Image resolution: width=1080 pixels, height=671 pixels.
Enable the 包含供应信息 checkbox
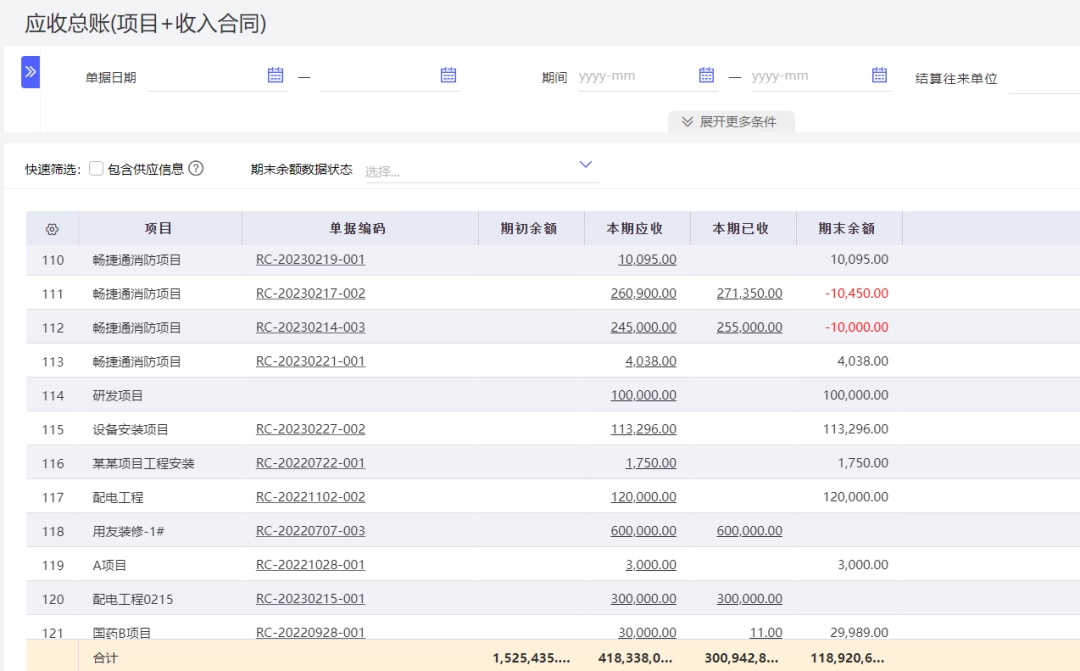tap(96, 169)
